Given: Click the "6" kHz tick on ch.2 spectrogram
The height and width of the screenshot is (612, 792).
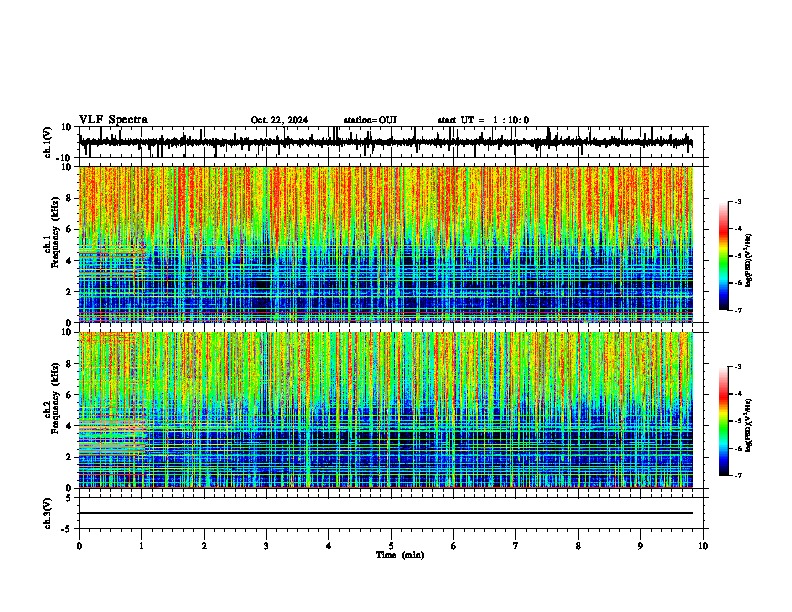Looking at the screenshot, I should [x=70, y=395].
